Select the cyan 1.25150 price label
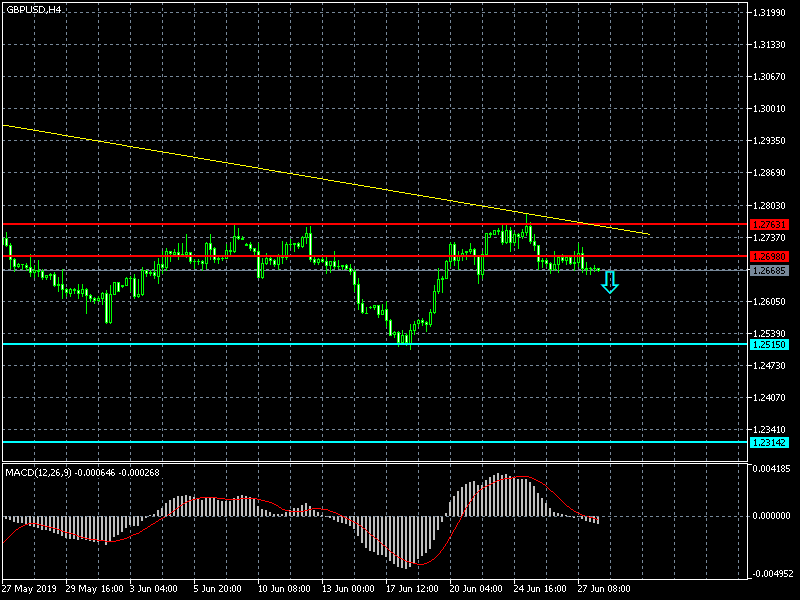 coord(769,344)
